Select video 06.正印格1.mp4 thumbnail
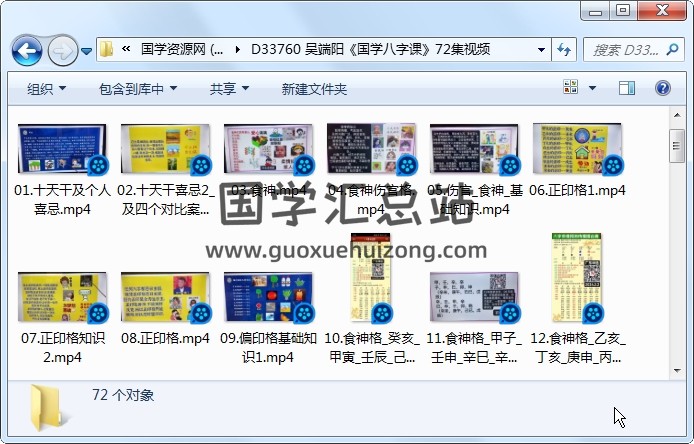 [x=578, y=149]
